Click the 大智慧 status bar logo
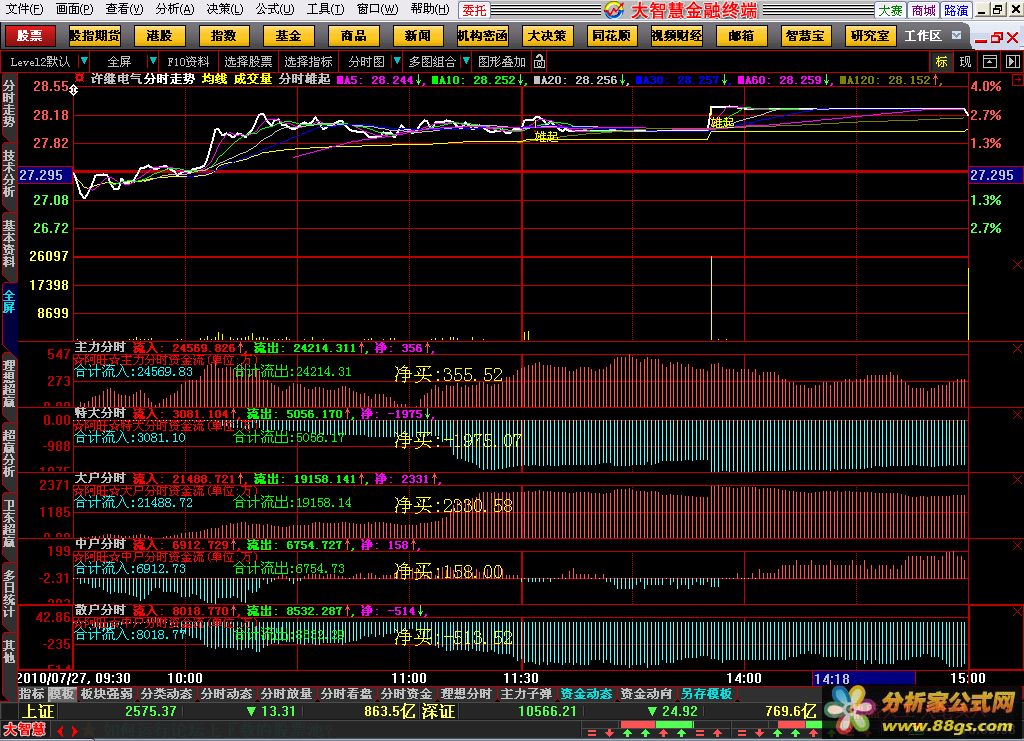 pyautogui.click(x=25, y=730)
